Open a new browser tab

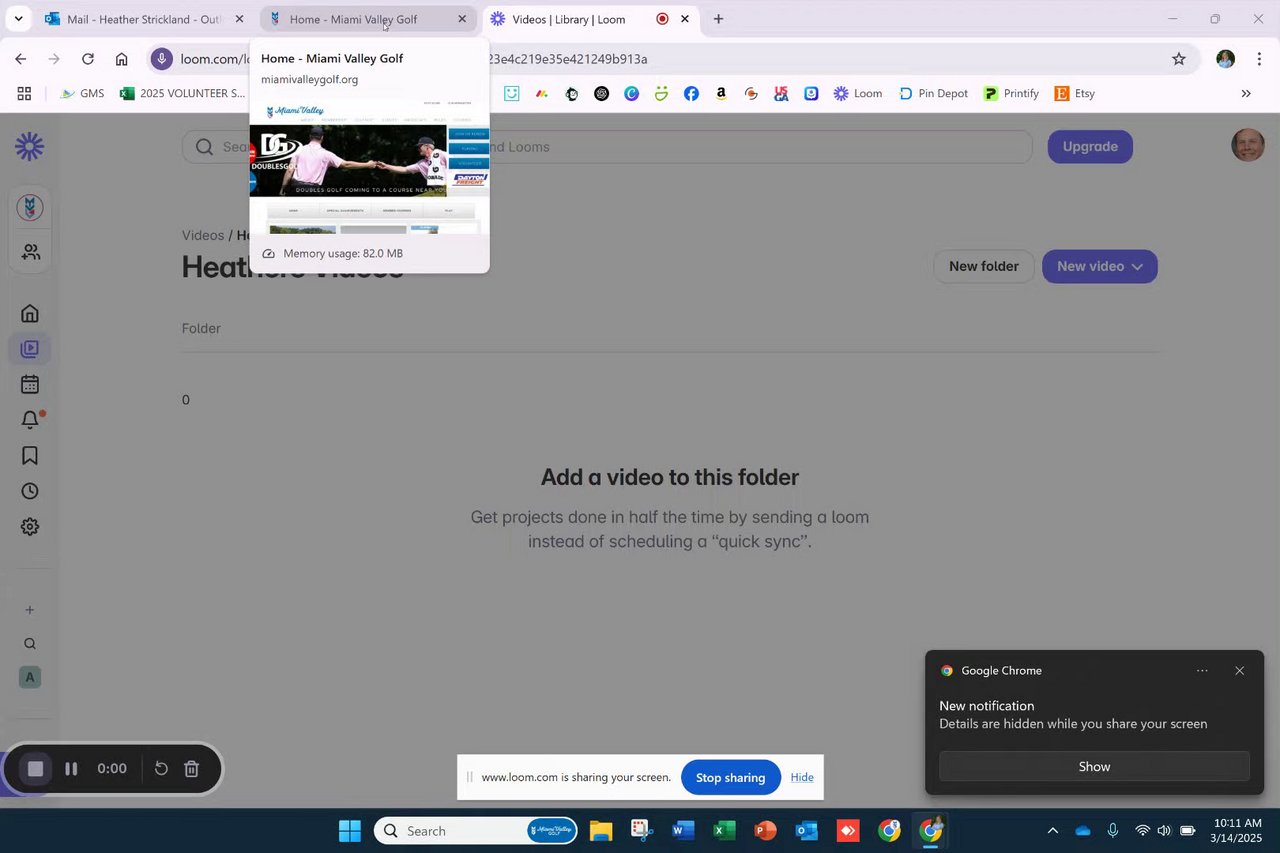(718, 19)
